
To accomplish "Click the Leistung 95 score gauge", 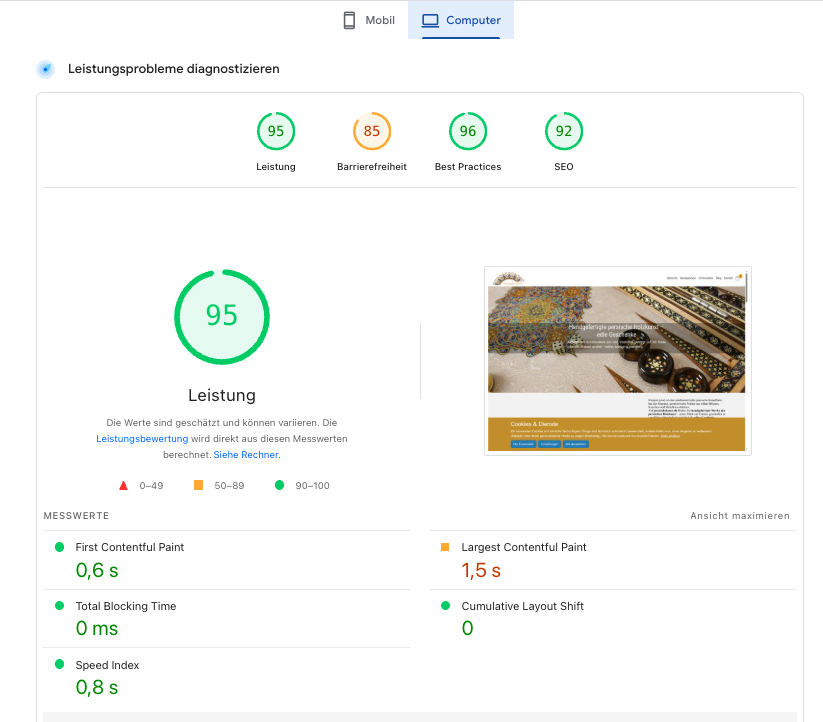I will pos(276,131).
